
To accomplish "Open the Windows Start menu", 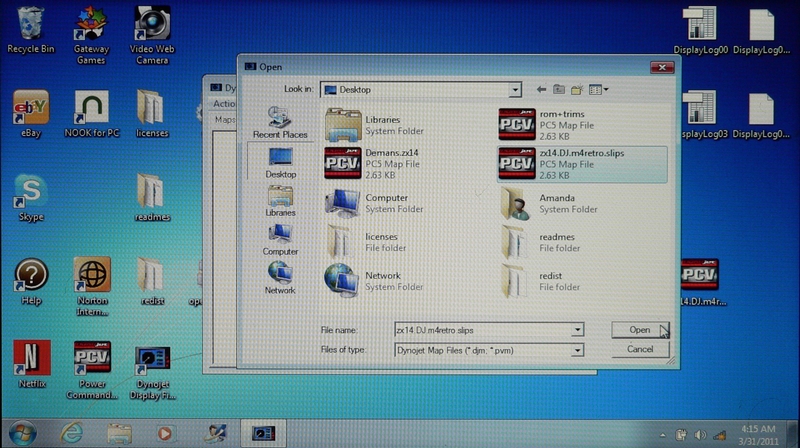I will (x=22, y=433).
